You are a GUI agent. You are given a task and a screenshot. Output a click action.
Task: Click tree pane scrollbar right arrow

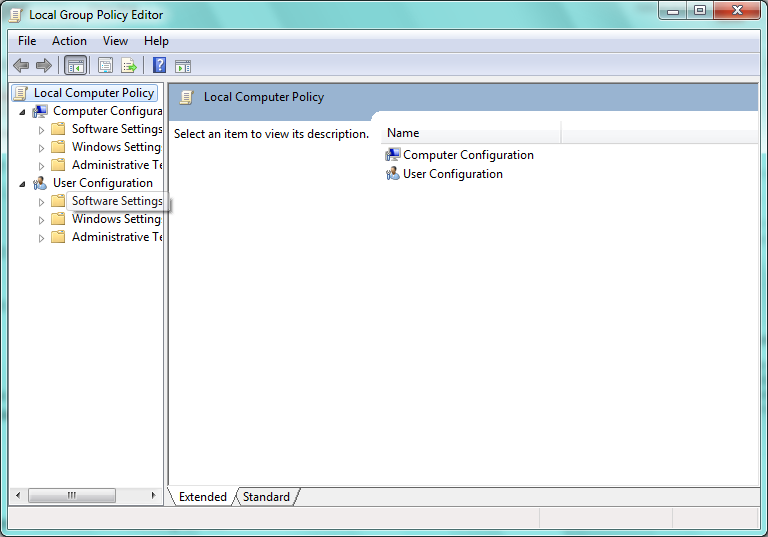click(153, 495)
